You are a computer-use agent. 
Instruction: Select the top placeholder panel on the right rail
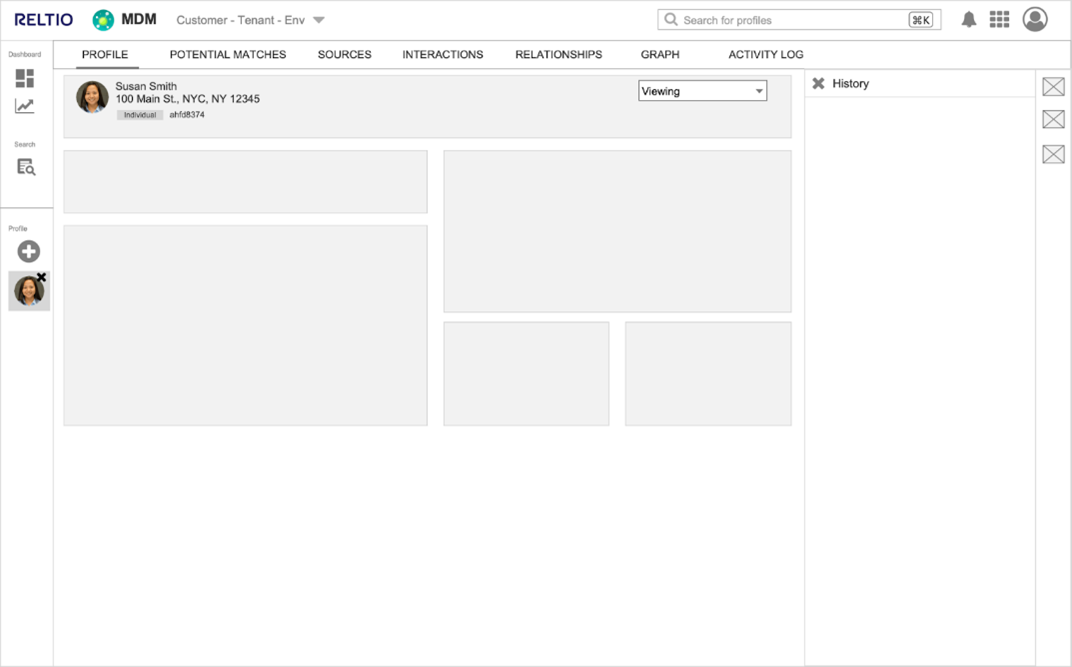(x=1053, y=86)
